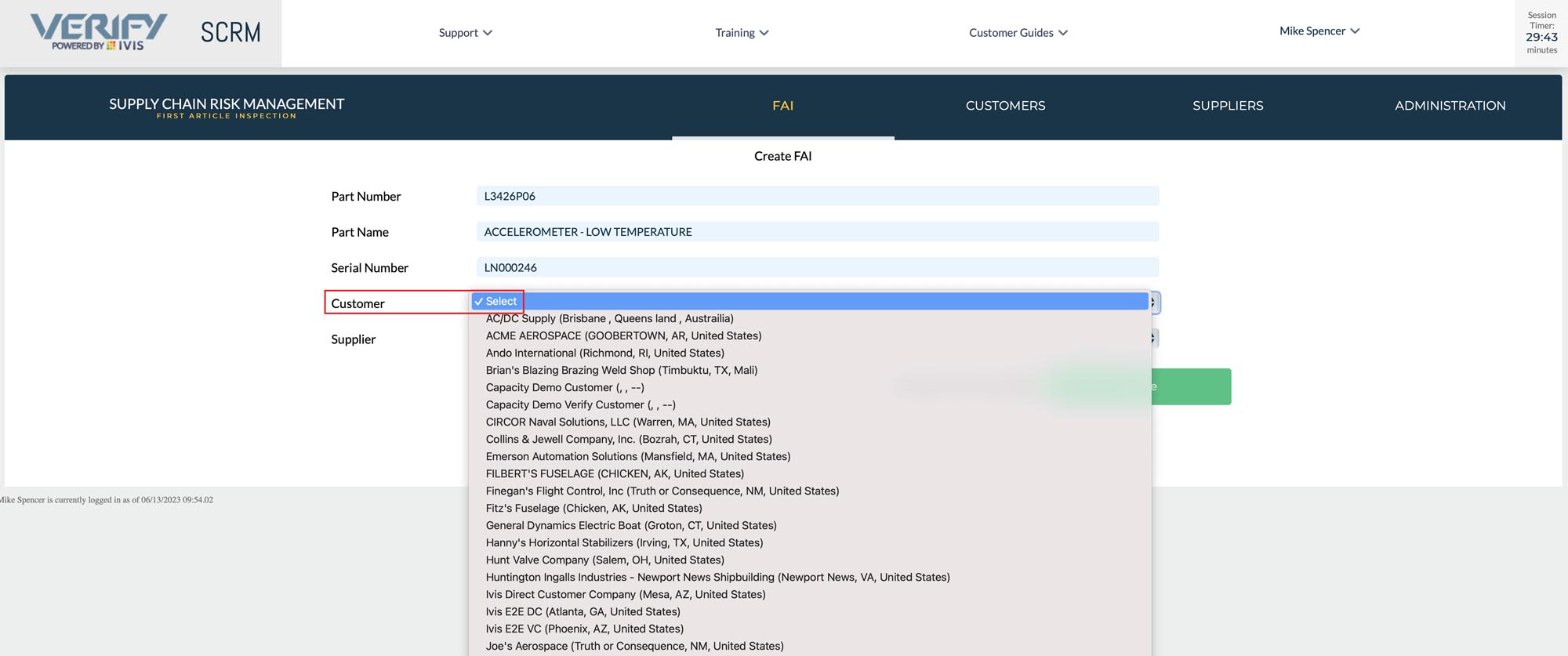Select AC/DC Supply (Brisbane) customer

(x=811, y=318)
